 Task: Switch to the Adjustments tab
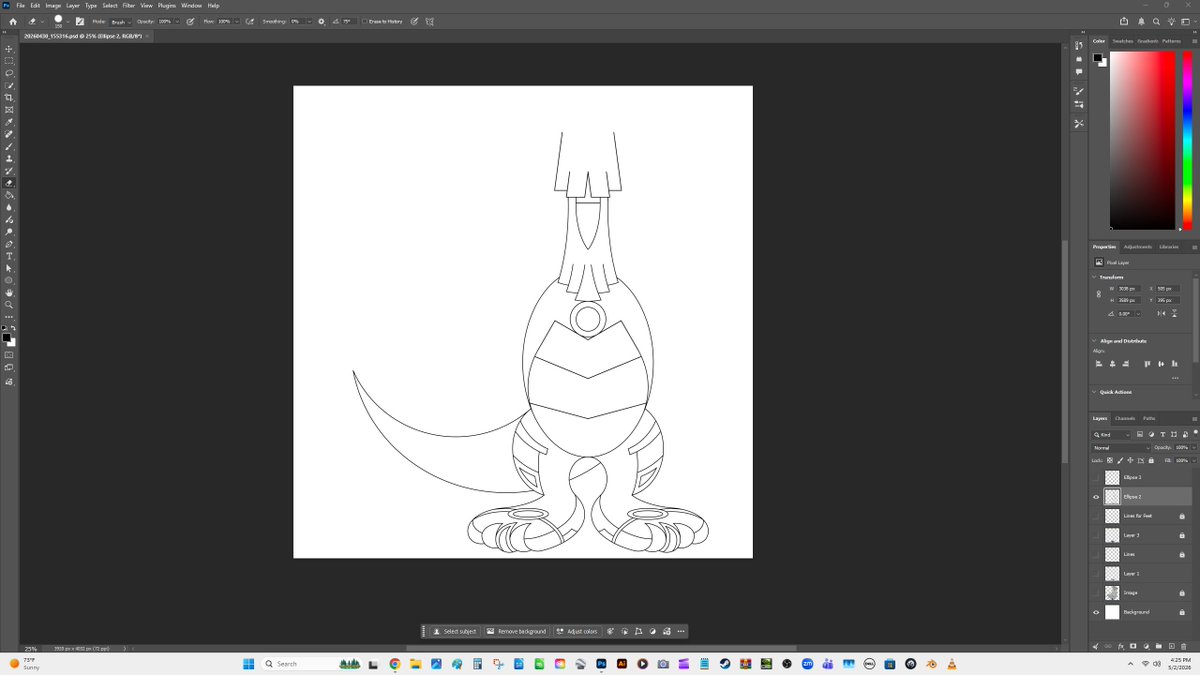1138,246
